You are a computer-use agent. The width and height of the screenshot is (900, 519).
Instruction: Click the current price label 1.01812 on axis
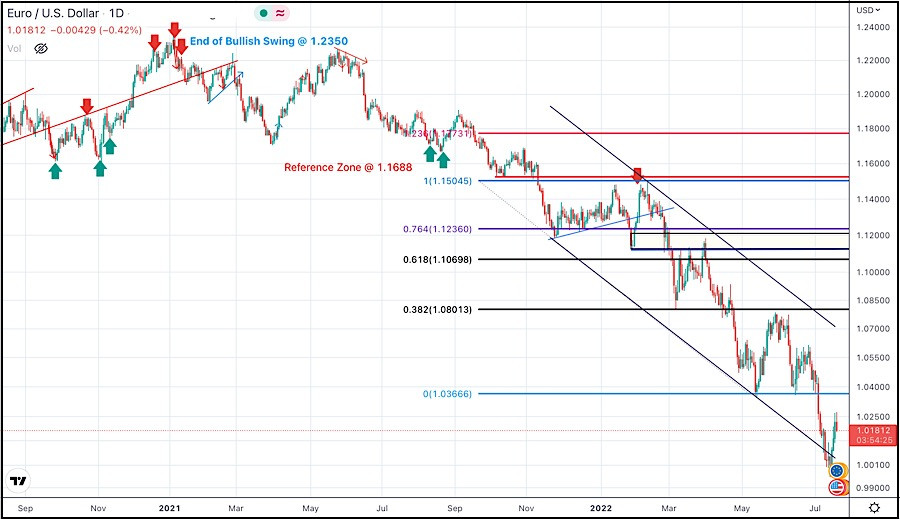872,430
